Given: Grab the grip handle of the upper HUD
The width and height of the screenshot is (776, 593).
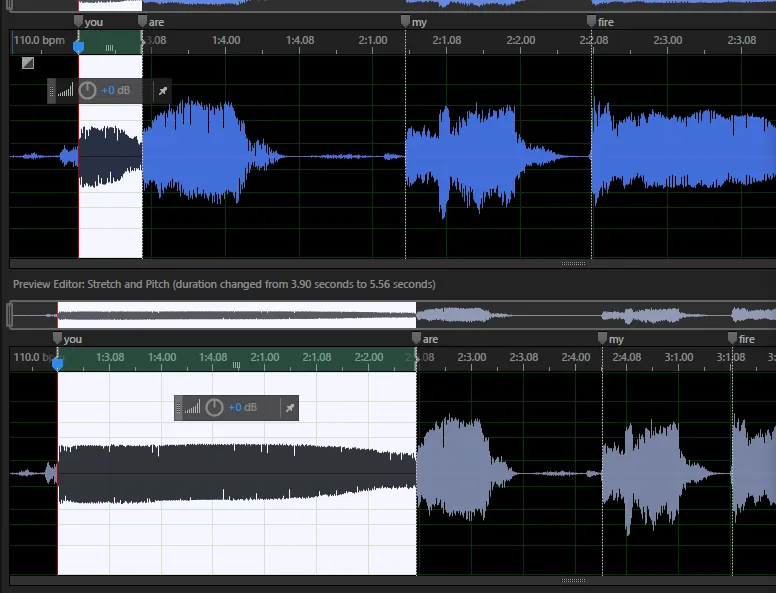Looking at the screenshot, I should tap(53, 91).
